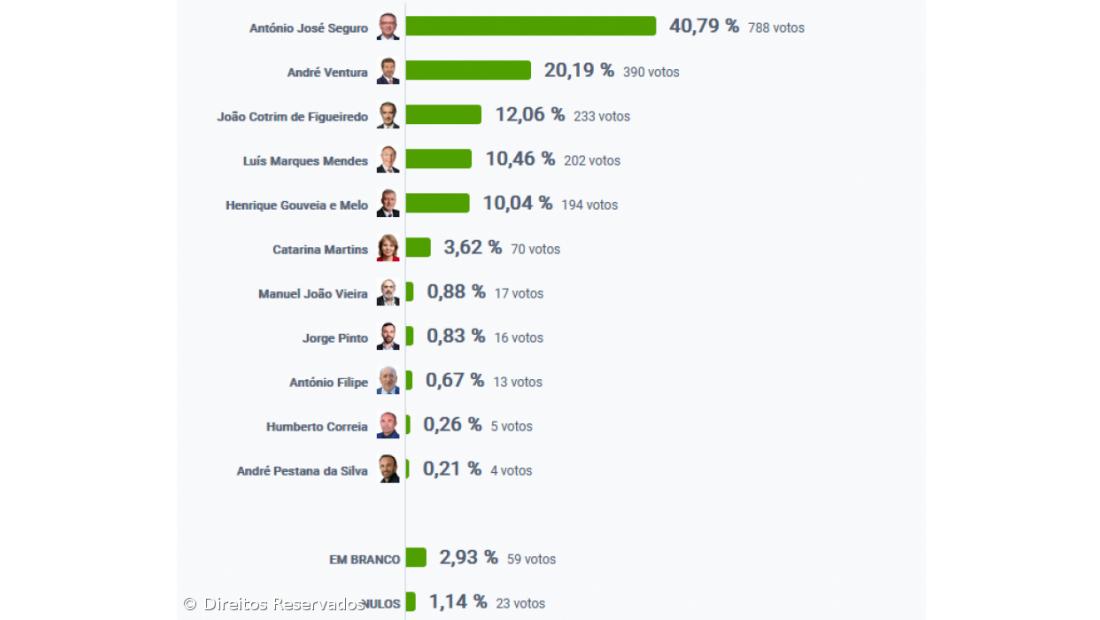Click the Henrique Gouveia e Melo name

296,205
